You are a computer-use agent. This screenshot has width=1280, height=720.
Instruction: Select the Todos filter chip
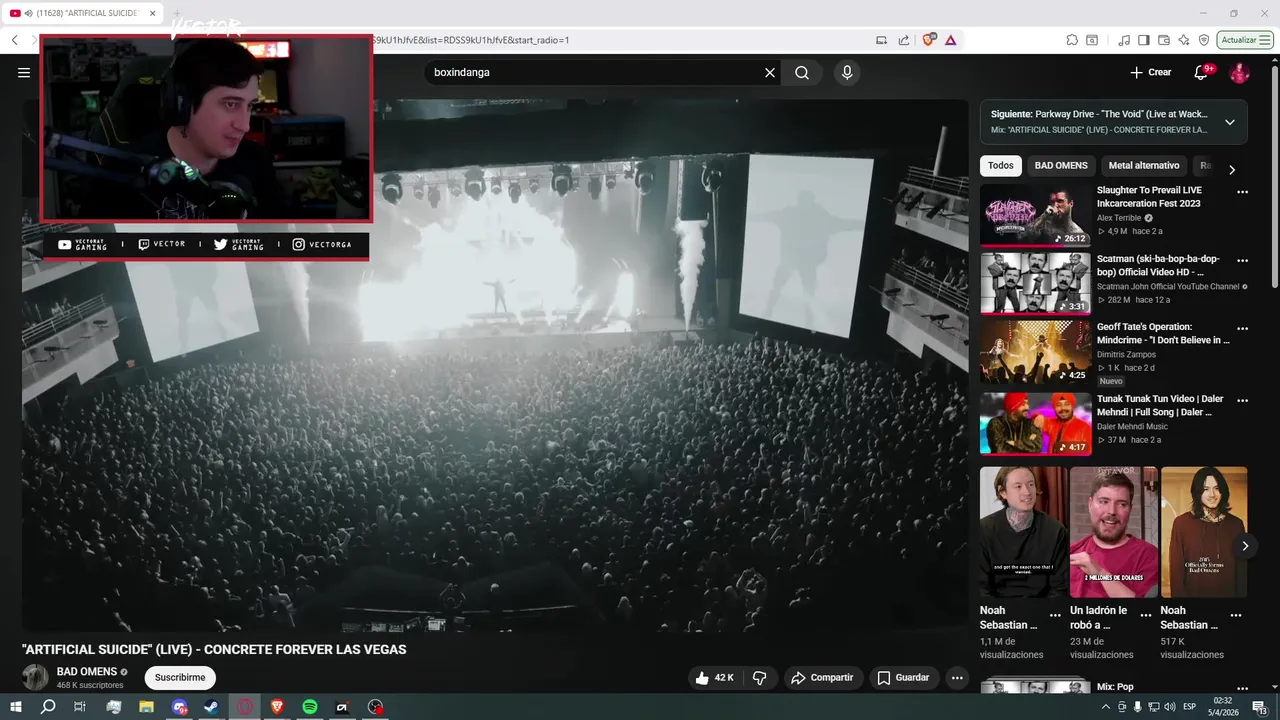tap(1001, 166)
